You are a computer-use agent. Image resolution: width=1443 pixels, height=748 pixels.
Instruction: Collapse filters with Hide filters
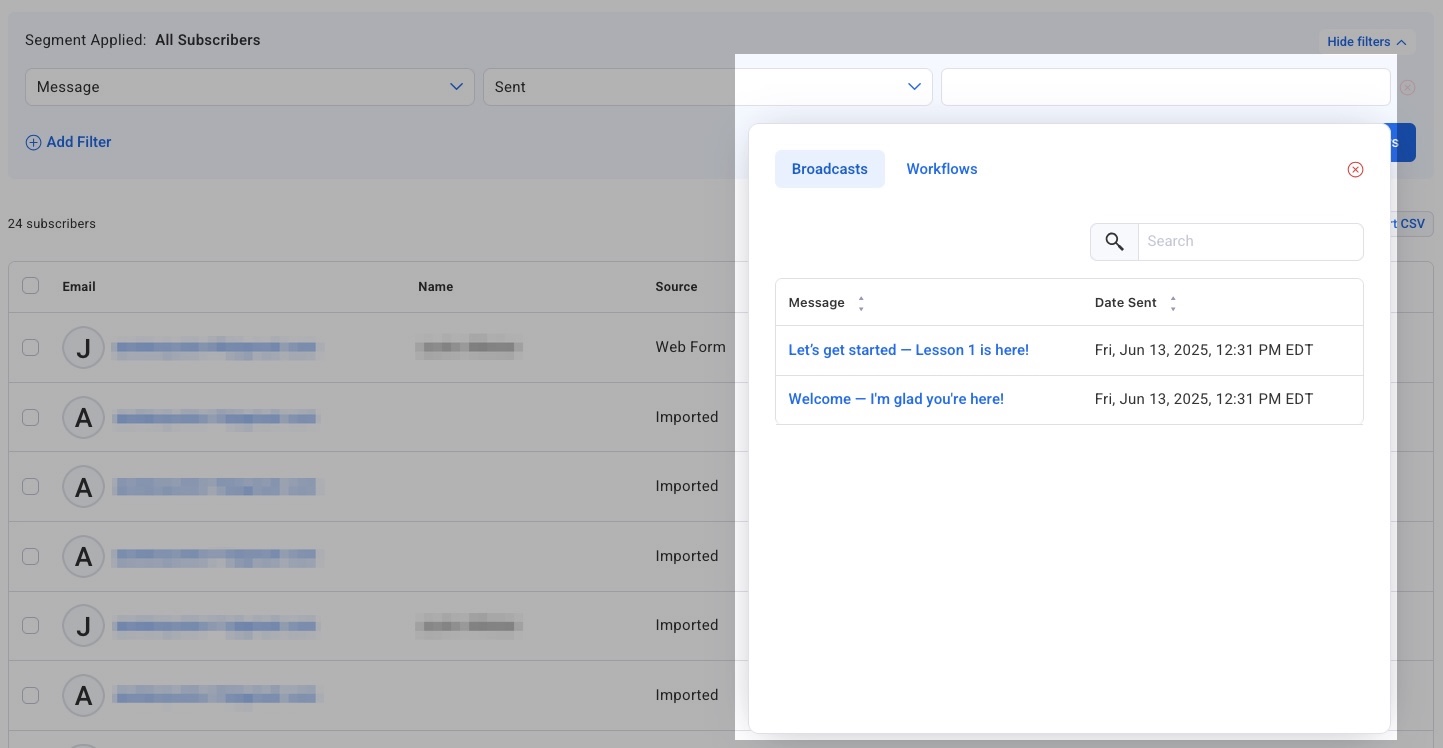point(1366,42)
